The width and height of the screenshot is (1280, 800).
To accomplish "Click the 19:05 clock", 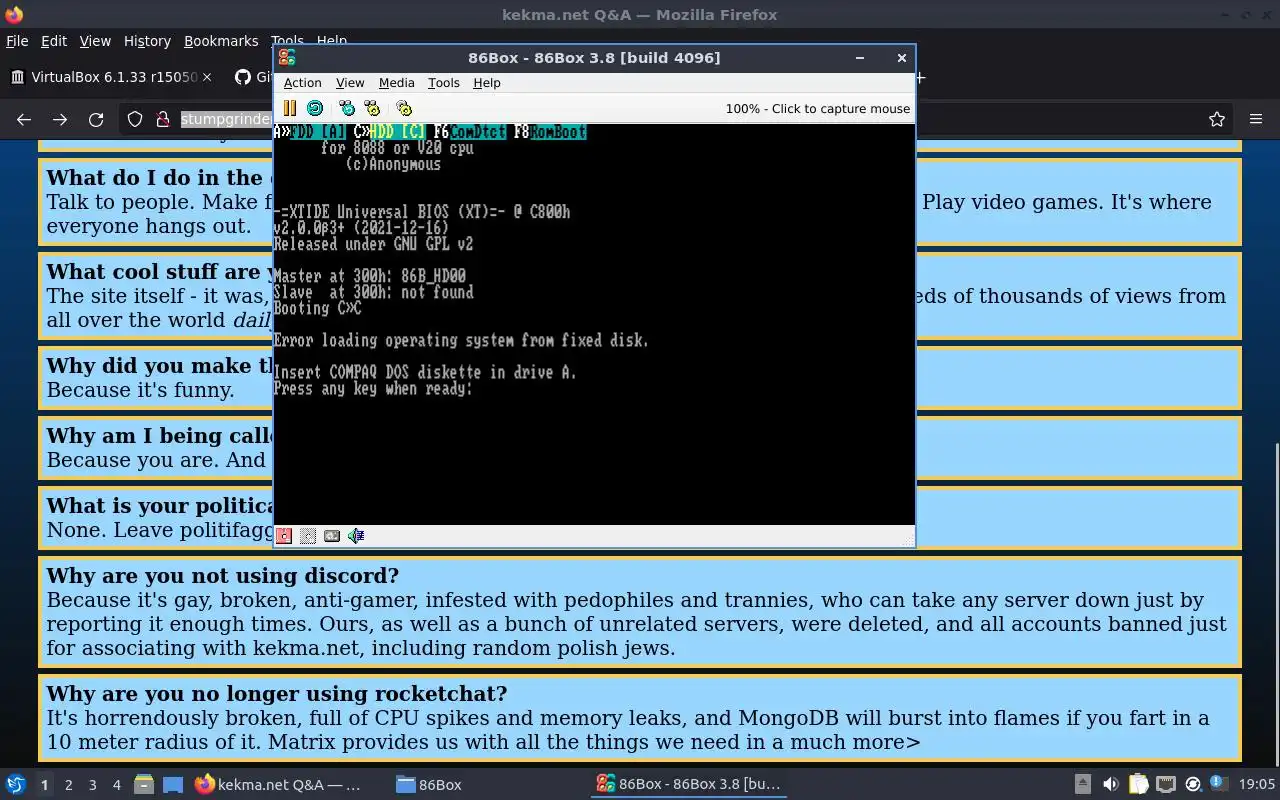I will 1257,785.
